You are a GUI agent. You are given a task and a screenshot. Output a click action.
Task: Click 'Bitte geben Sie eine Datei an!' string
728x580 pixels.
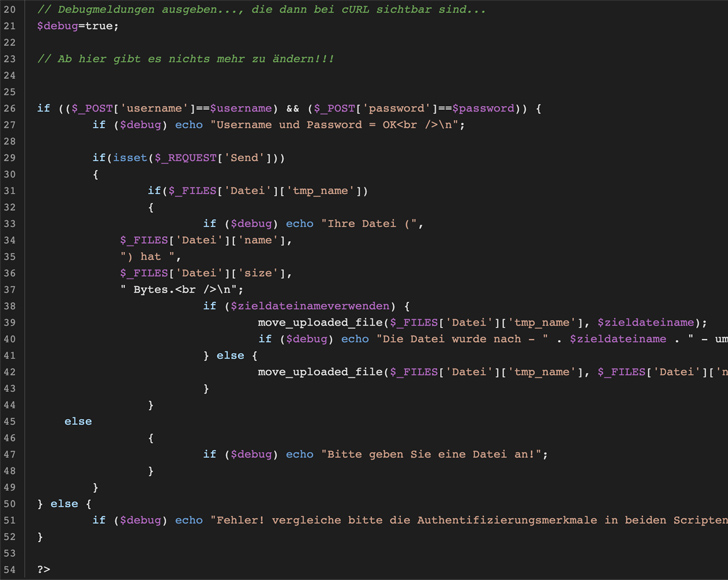pos(434,454)
